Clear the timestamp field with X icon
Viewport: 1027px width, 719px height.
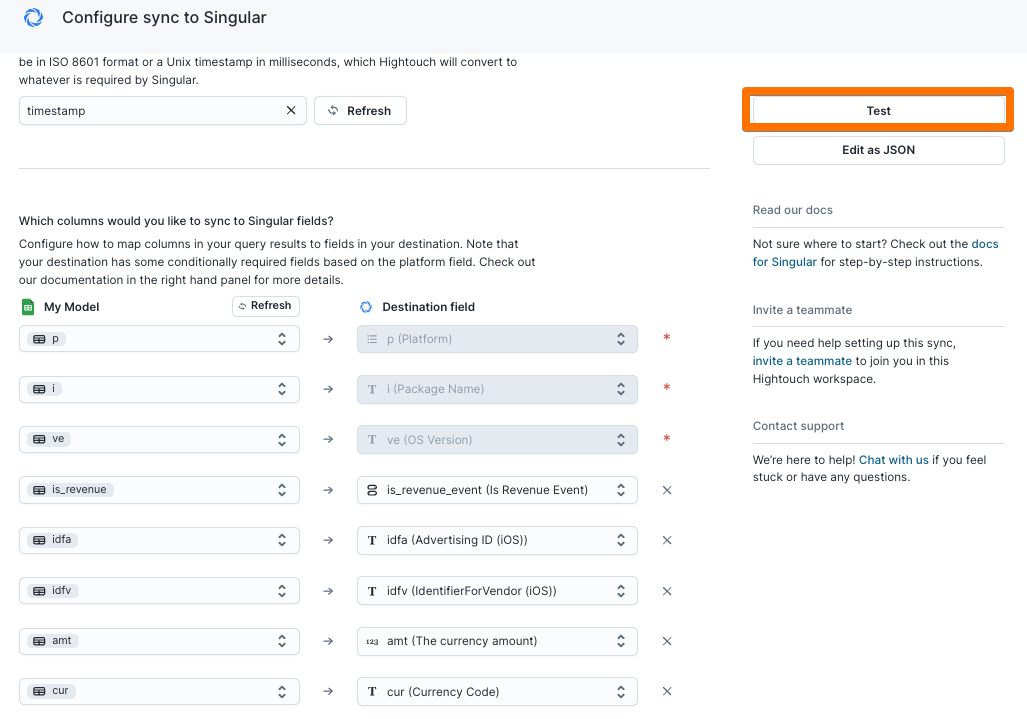[291, 111]
